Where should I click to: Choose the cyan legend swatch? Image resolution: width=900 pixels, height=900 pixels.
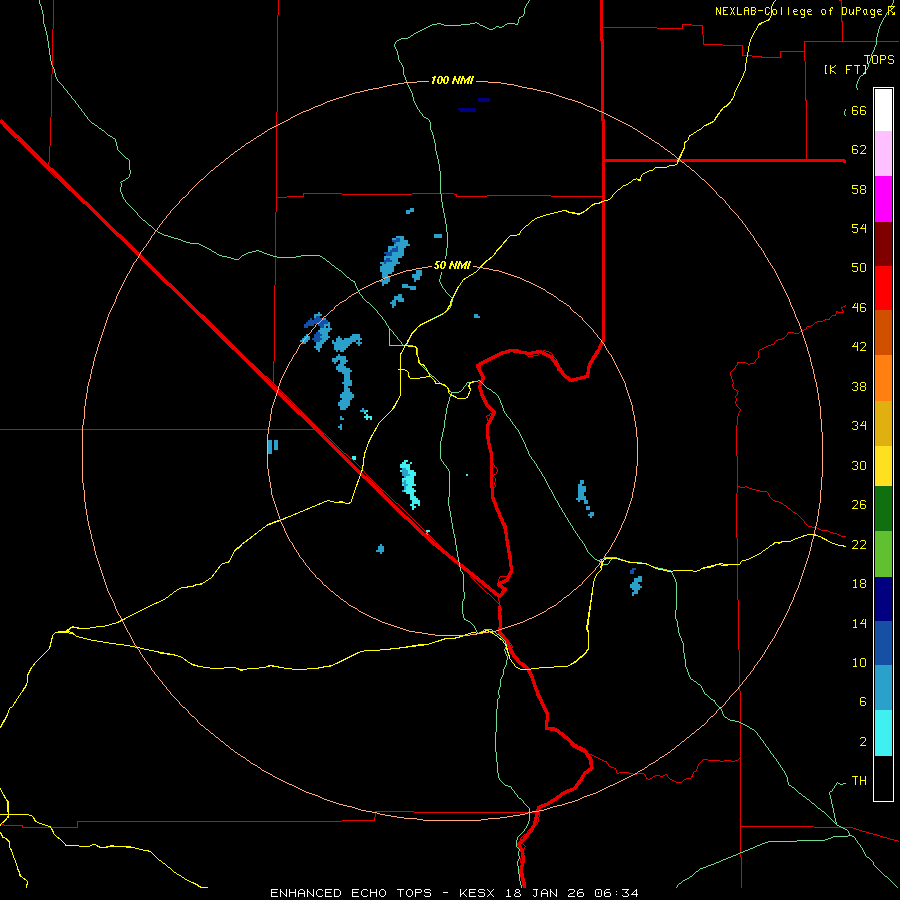(x=883, y=733)
